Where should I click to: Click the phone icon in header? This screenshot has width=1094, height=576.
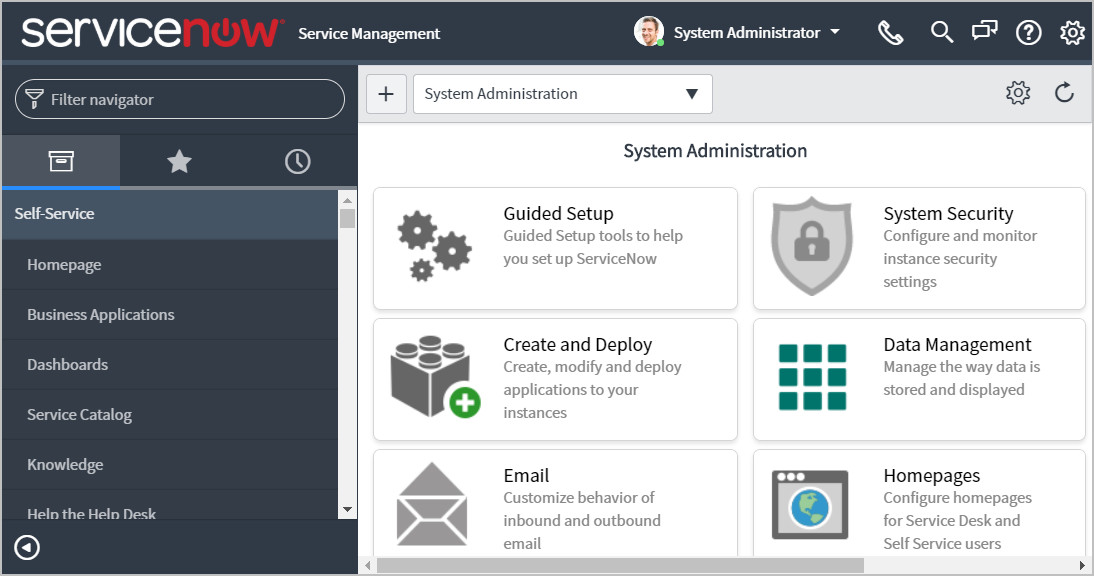pyautogui.click(x=890, y=33)
